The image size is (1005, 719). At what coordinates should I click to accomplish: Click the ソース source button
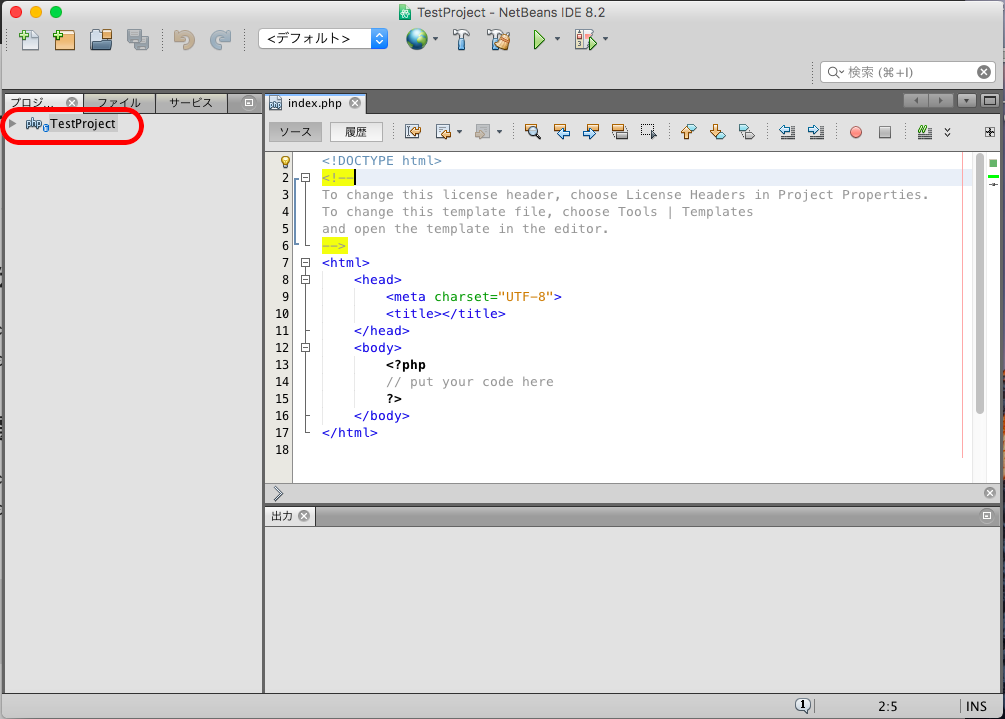tap(295, 132)
